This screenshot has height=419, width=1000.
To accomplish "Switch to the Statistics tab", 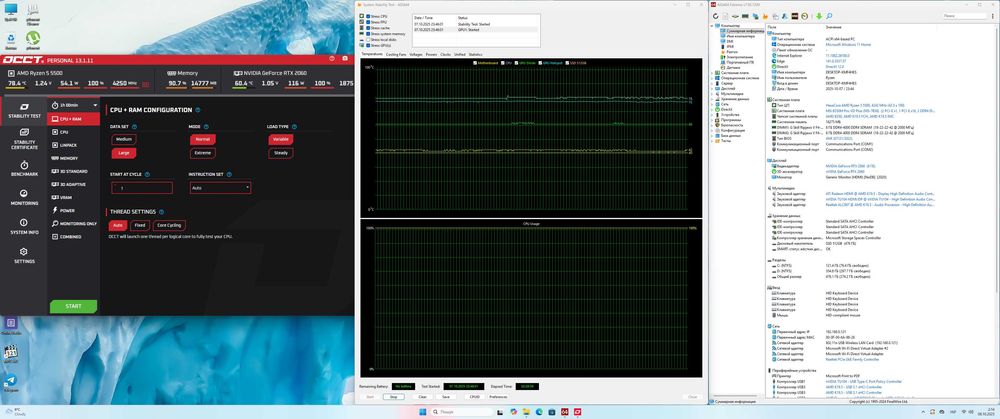I will coord(476,55).
